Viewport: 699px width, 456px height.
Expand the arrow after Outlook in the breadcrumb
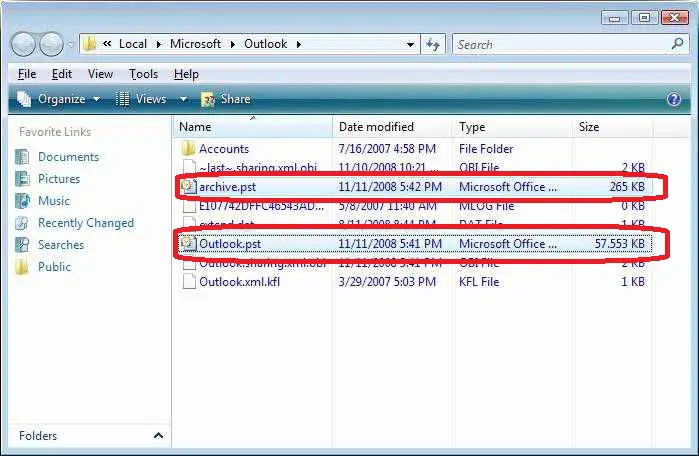(x=299, y=44)
